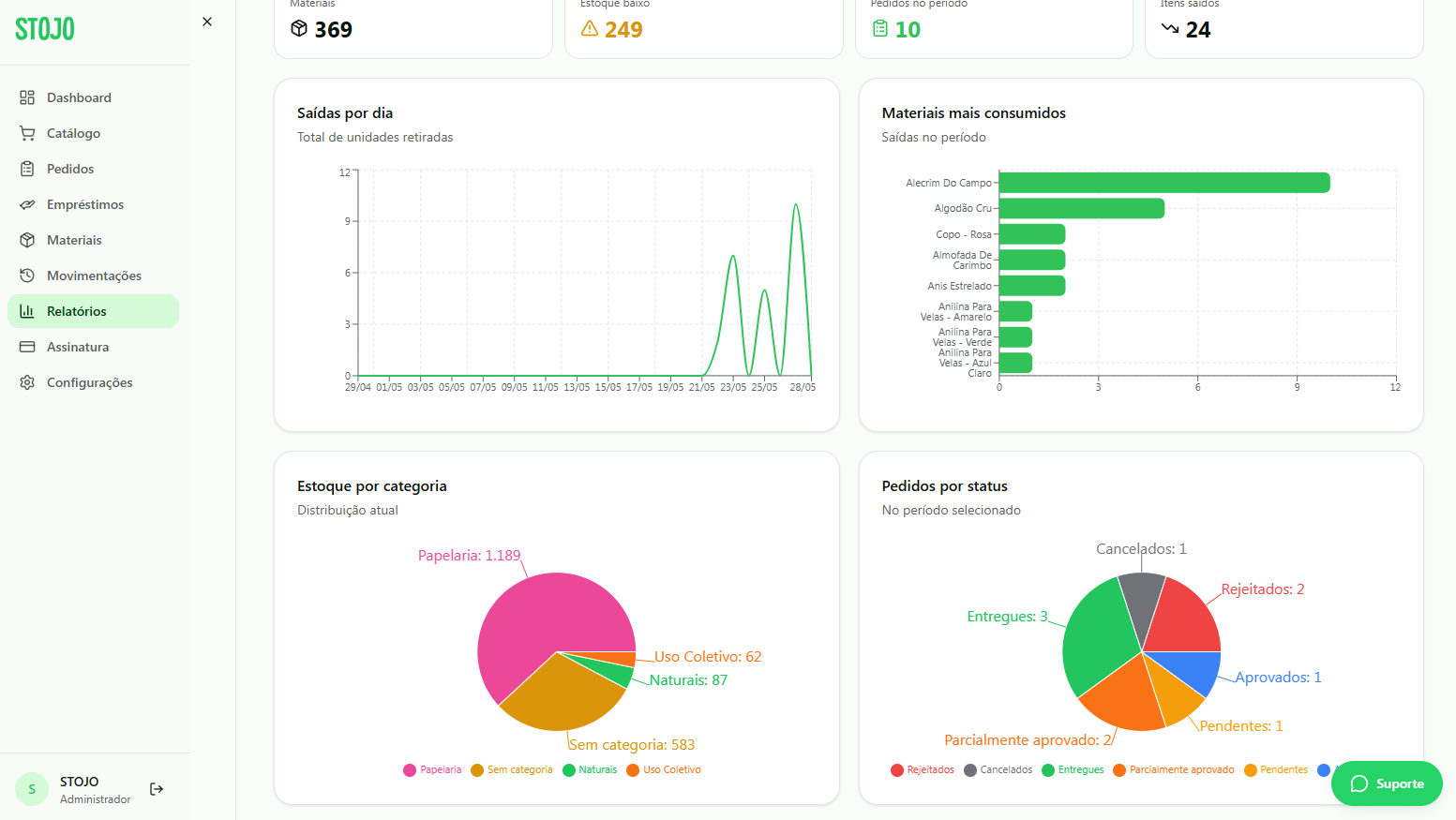Close the sidebar with the X
Viewport: 1456px width, 820px height.
(x=207, y=22)
